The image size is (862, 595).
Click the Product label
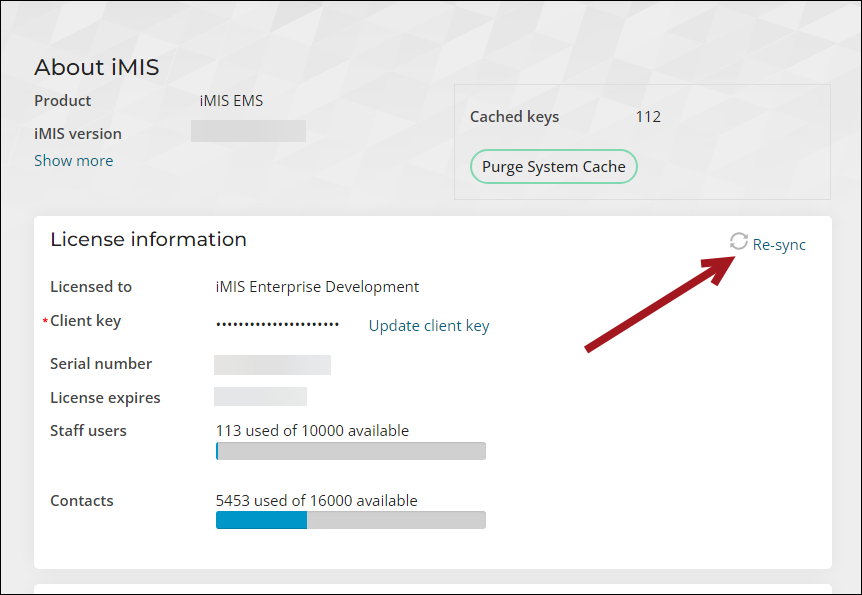click(x=63, y=101)
